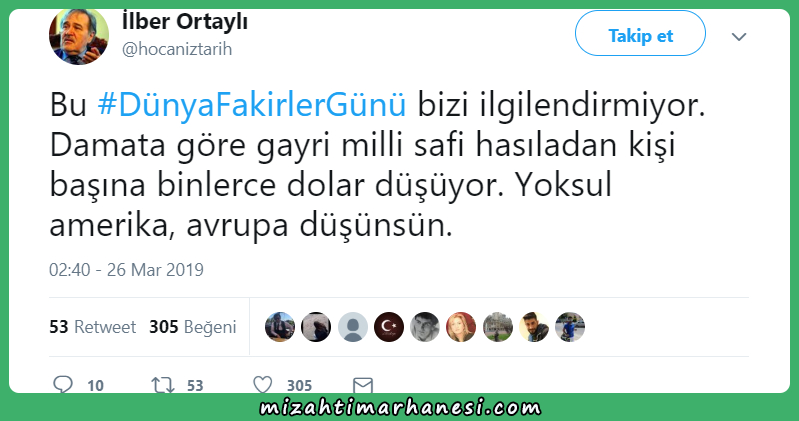Screen dimensions: 799x421
Task: Like the tweet with heart icon
Action: click(263, 385)
